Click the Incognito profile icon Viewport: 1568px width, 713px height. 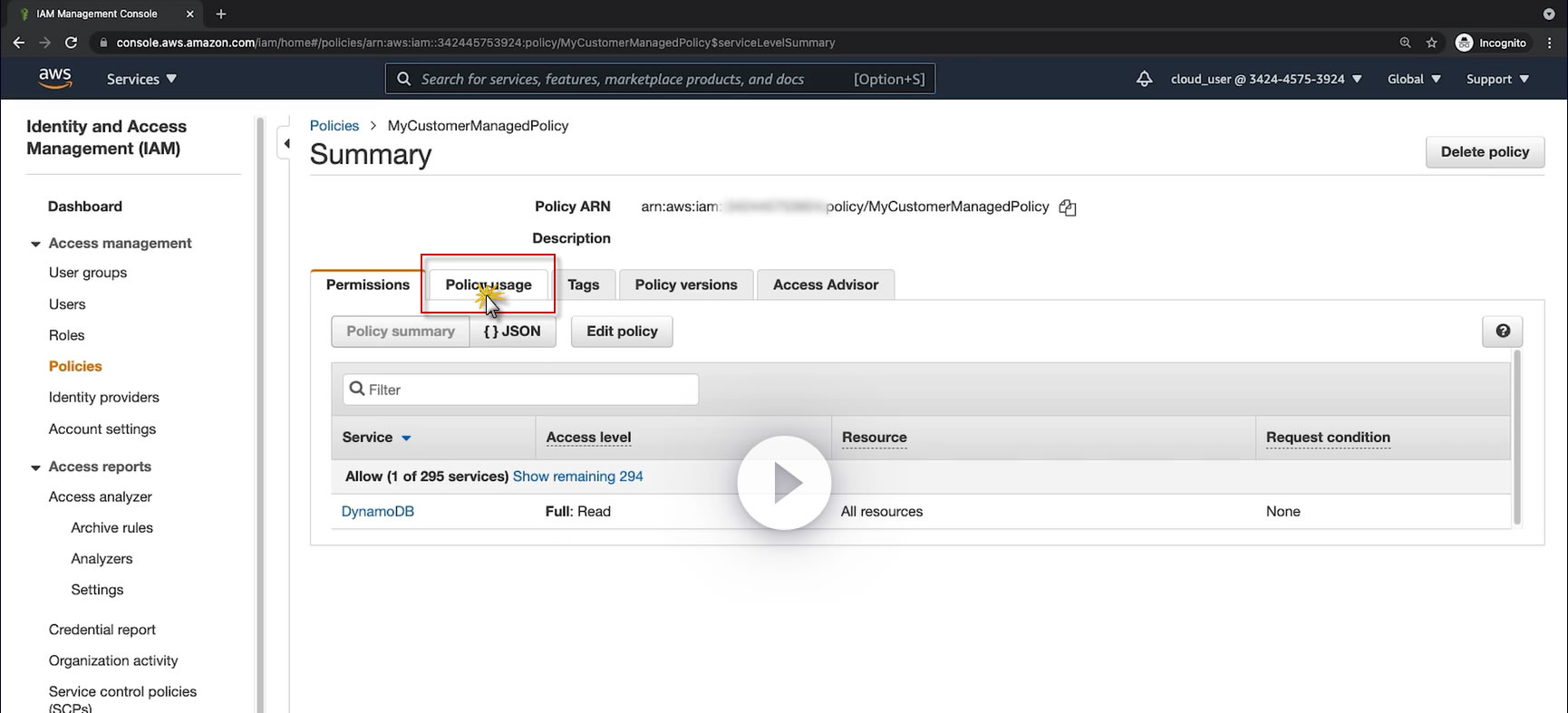pyautogui.click(x=1464, y=43)
